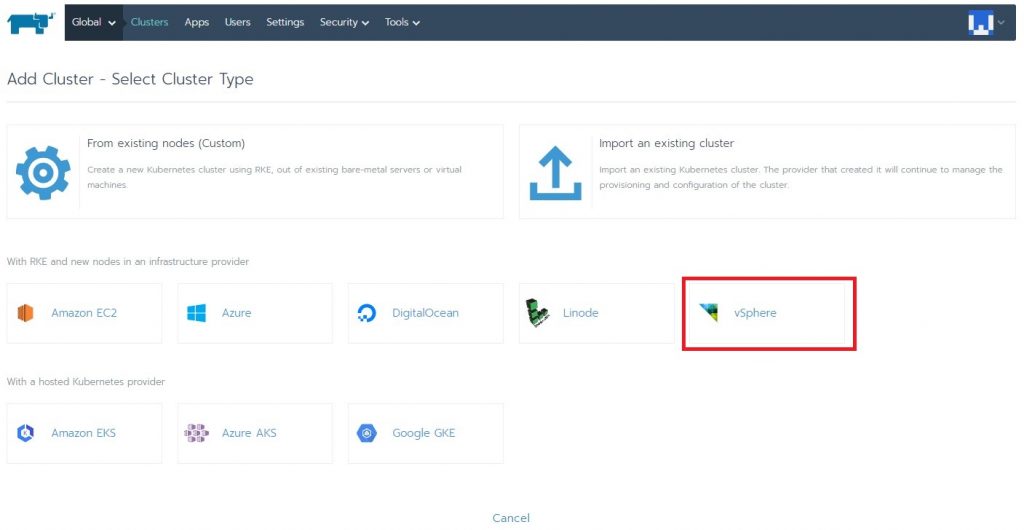Click the vSphere logo icon
The width and height of the screenshot is (1024, 530).
click(708, 313)
